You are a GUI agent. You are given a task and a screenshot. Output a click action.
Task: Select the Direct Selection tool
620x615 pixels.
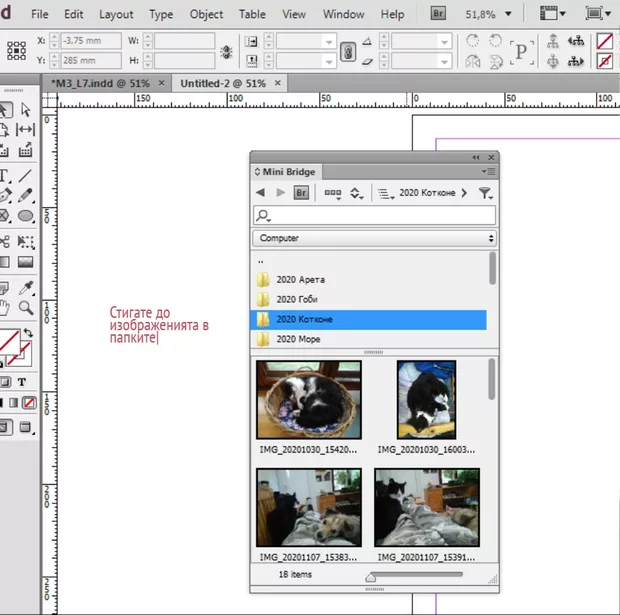[x=26, y=109]
